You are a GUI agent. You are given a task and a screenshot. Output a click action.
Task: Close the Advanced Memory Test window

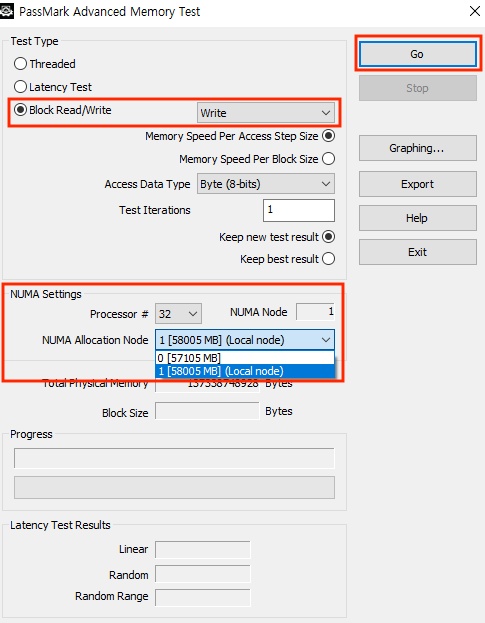pyautogui.click(x=475, y=11)
